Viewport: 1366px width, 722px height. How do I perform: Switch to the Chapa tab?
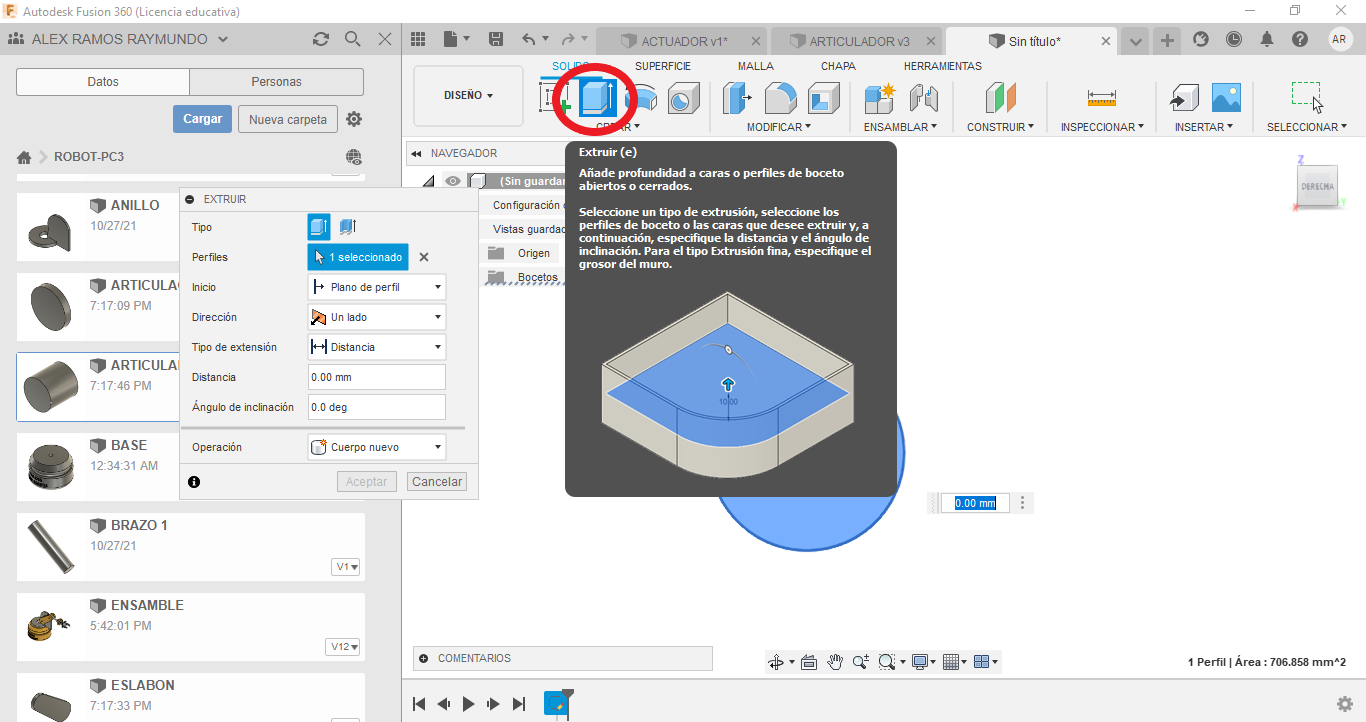click(838, 66)
